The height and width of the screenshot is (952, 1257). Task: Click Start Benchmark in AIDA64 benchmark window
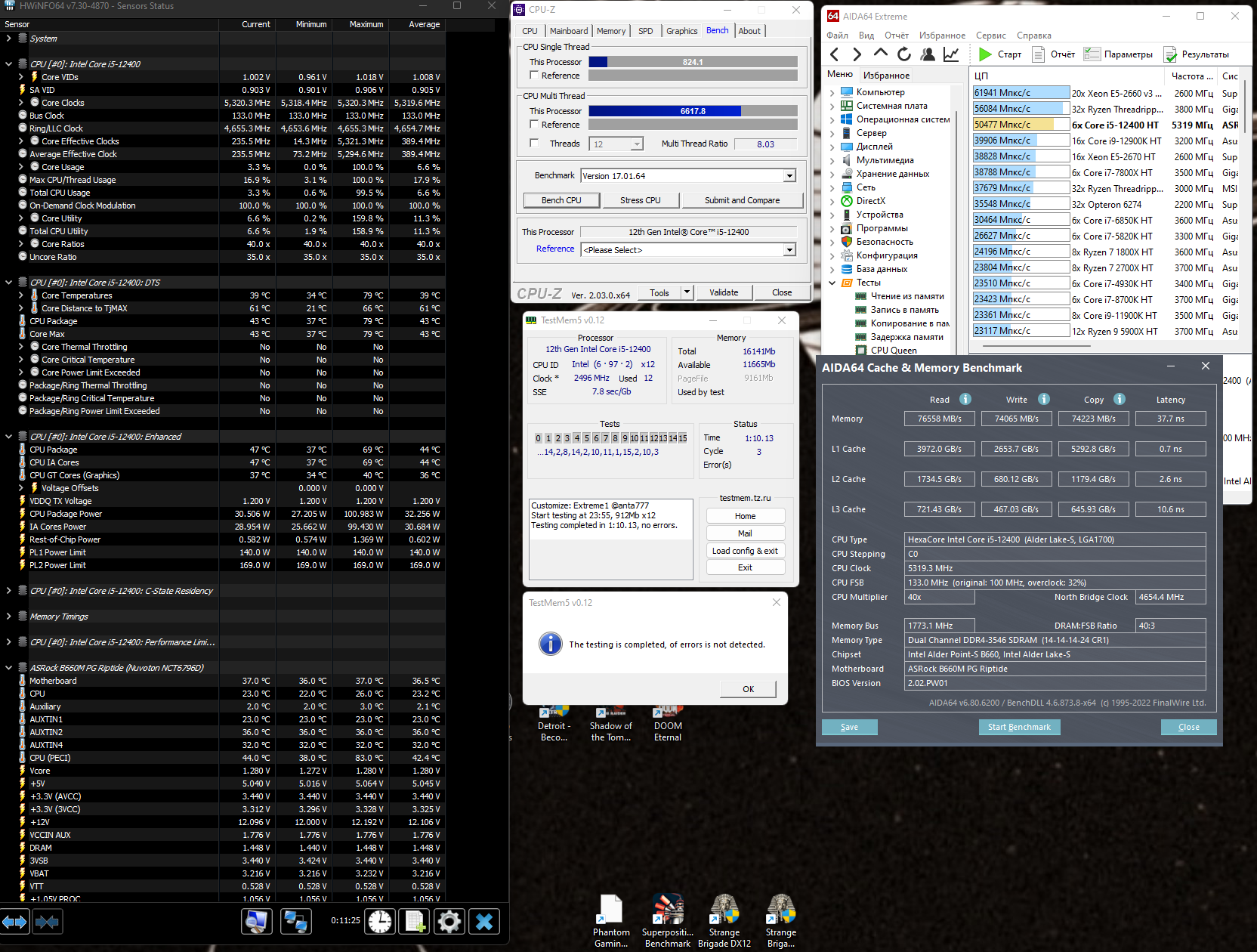[x=1019, y=727]
